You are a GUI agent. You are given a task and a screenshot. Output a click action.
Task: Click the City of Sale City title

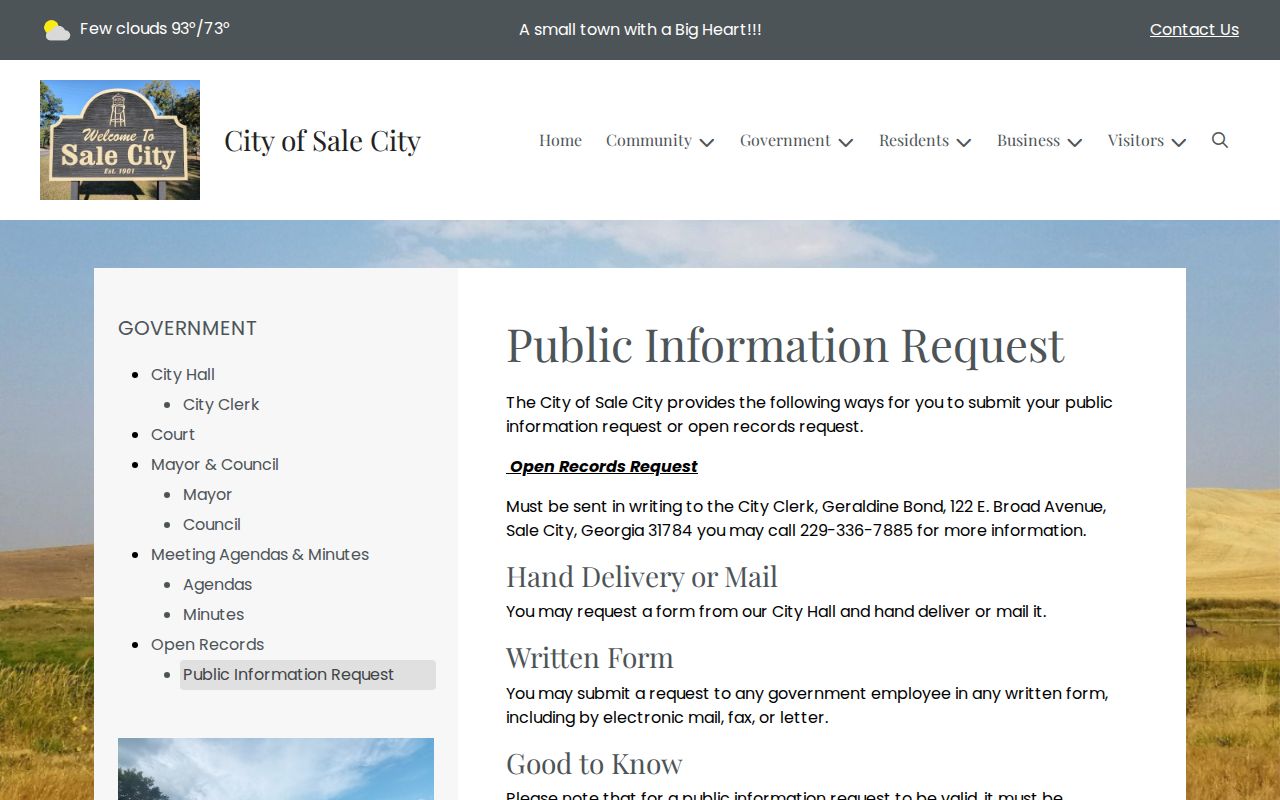pos(322,141)
